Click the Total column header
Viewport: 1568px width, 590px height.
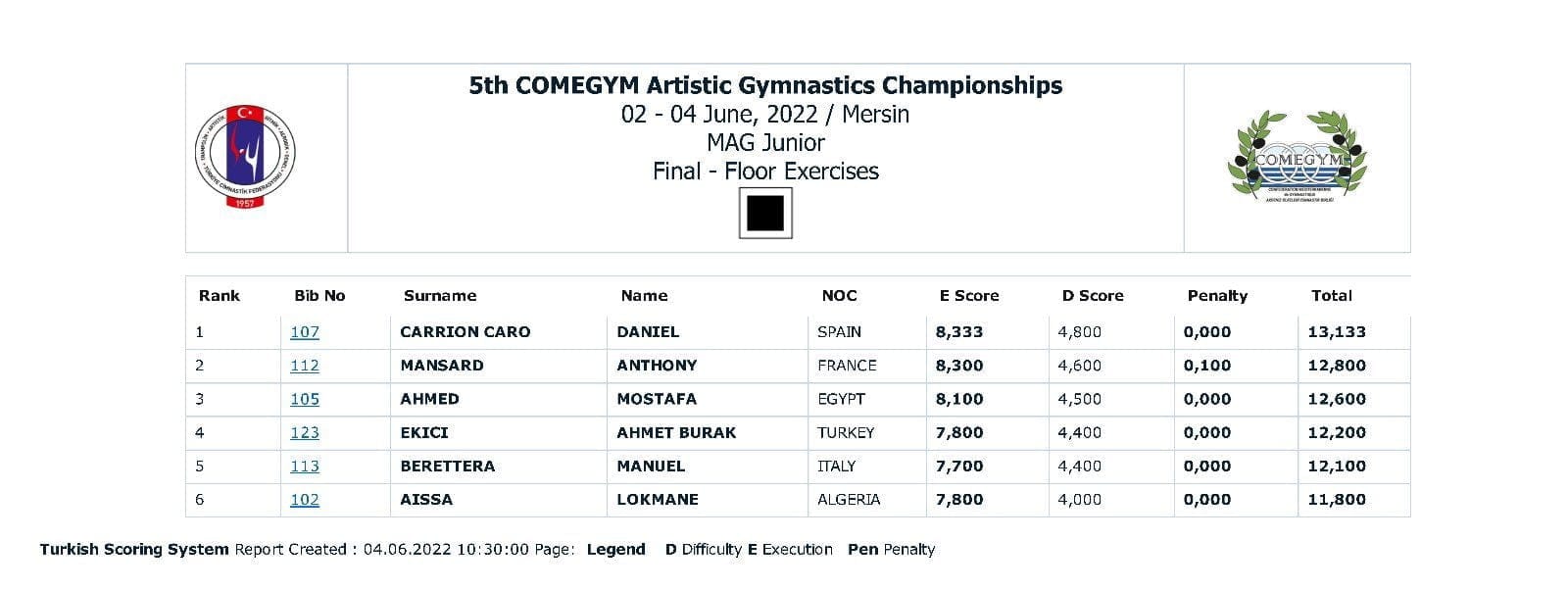pyautogui.click(x=1332, y=295)
